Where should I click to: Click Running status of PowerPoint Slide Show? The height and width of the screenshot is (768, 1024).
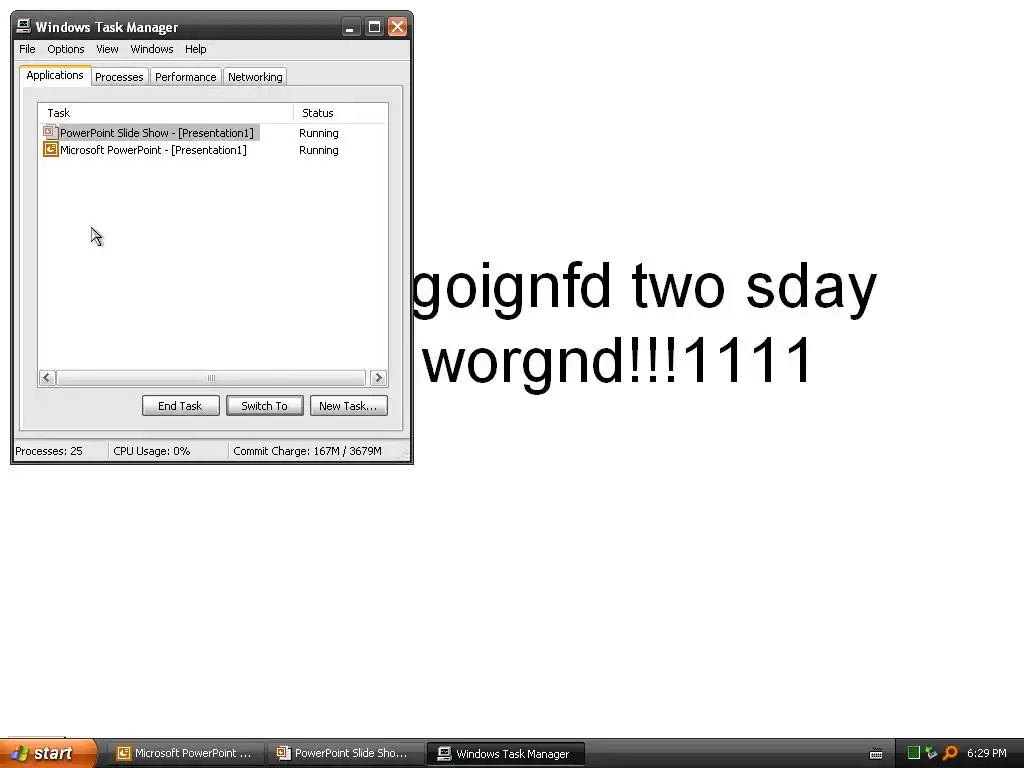tap(319, 133)
